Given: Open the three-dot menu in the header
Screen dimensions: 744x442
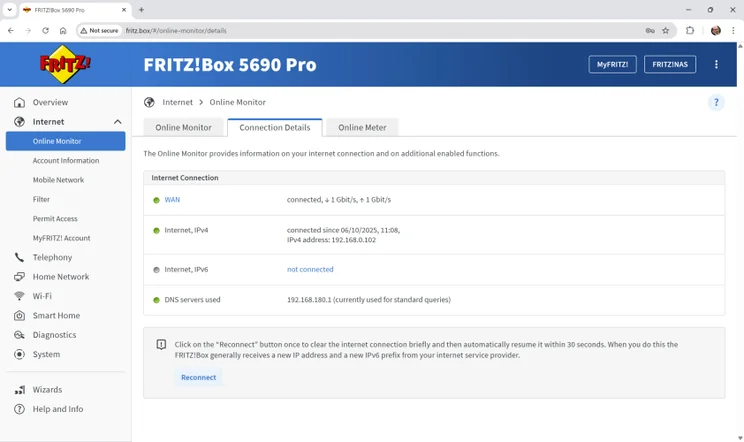Looking at the screenshot, I should pyautogui.click(x=716, y=64).
